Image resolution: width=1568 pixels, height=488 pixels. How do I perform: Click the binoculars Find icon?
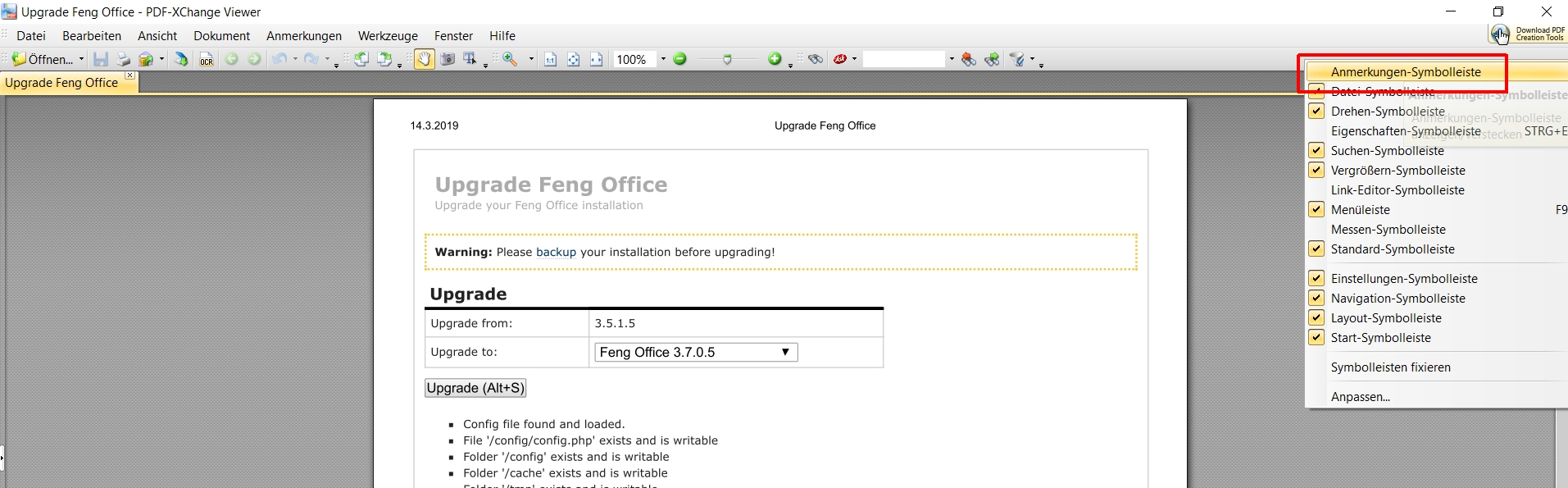[x=815, y=59]
